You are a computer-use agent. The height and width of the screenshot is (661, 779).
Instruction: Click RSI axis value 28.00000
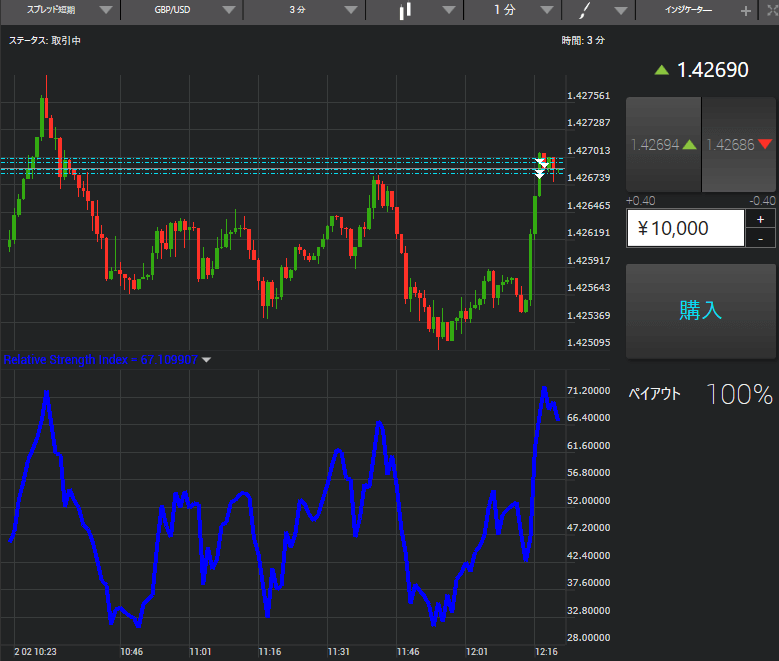tap(589, 637)
